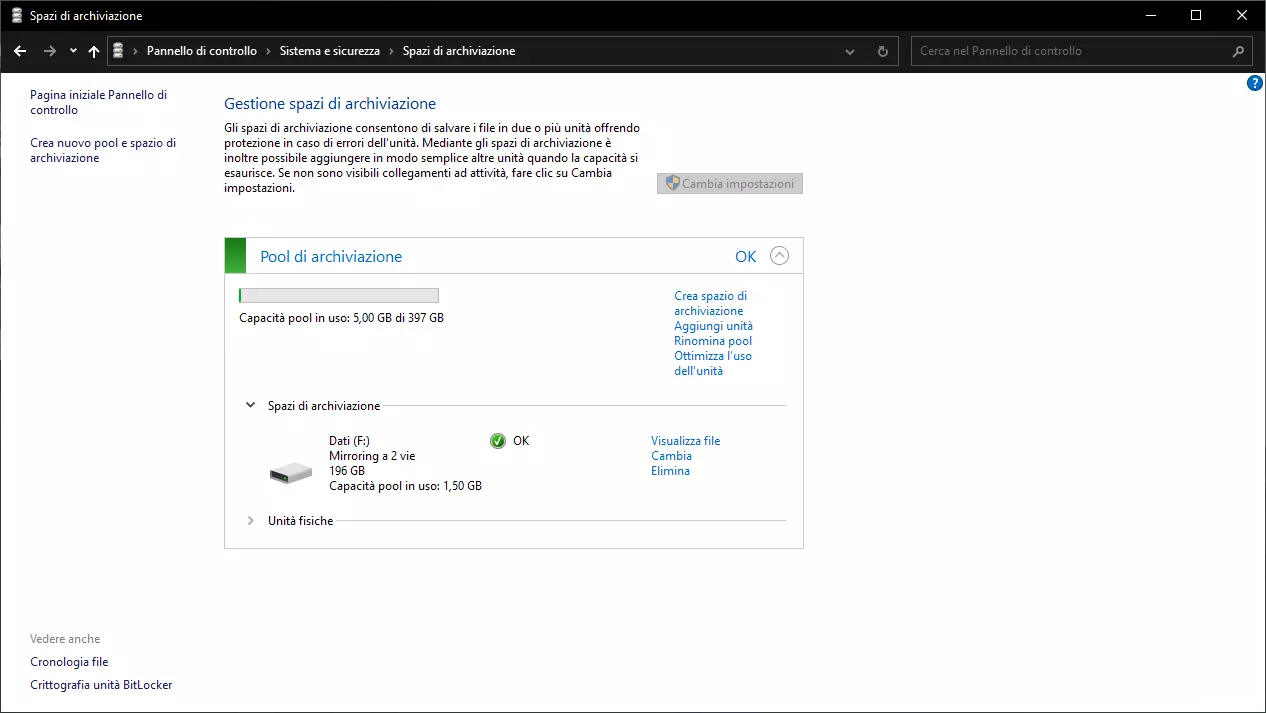Navigate to Pannello di controllo breadcrumb
This screenshot has height=713, width=1266.
pos(201,51)
